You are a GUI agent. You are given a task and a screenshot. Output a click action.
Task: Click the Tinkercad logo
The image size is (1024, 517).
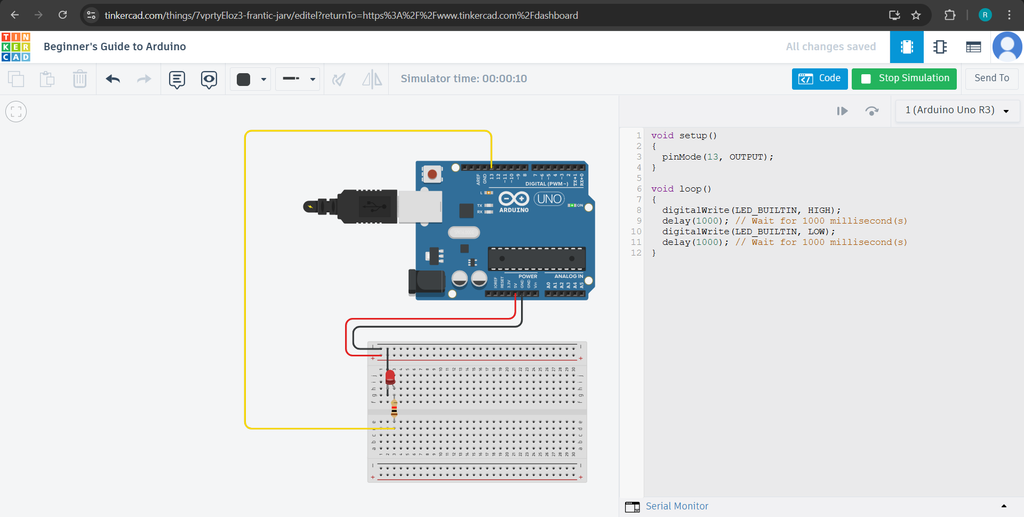pyautogui.click(x=16, y=47)
